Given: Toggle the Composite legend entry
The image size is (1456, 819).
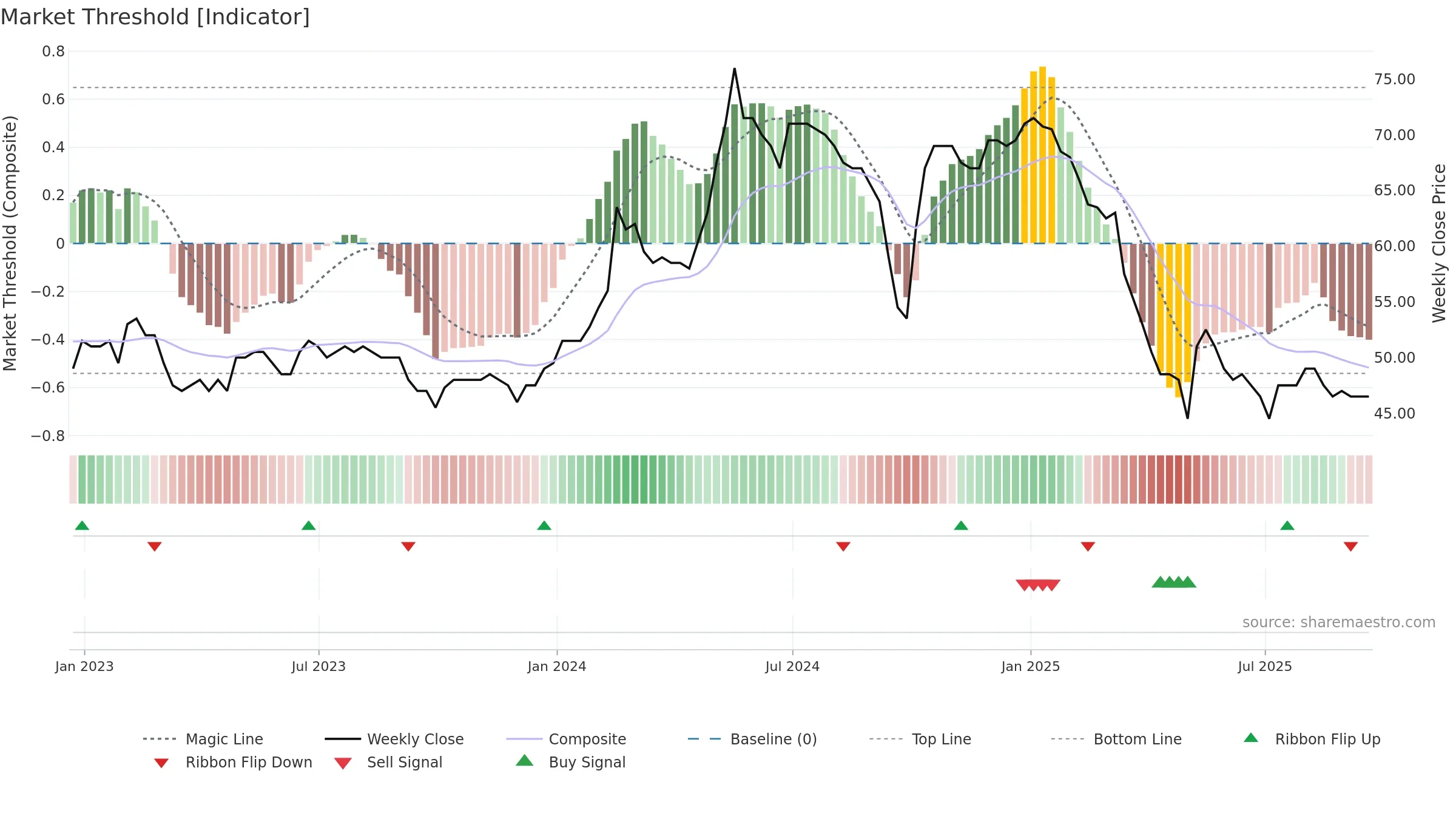Looking at the screenshot, I should pyautogui.click(x=566, y=739).
